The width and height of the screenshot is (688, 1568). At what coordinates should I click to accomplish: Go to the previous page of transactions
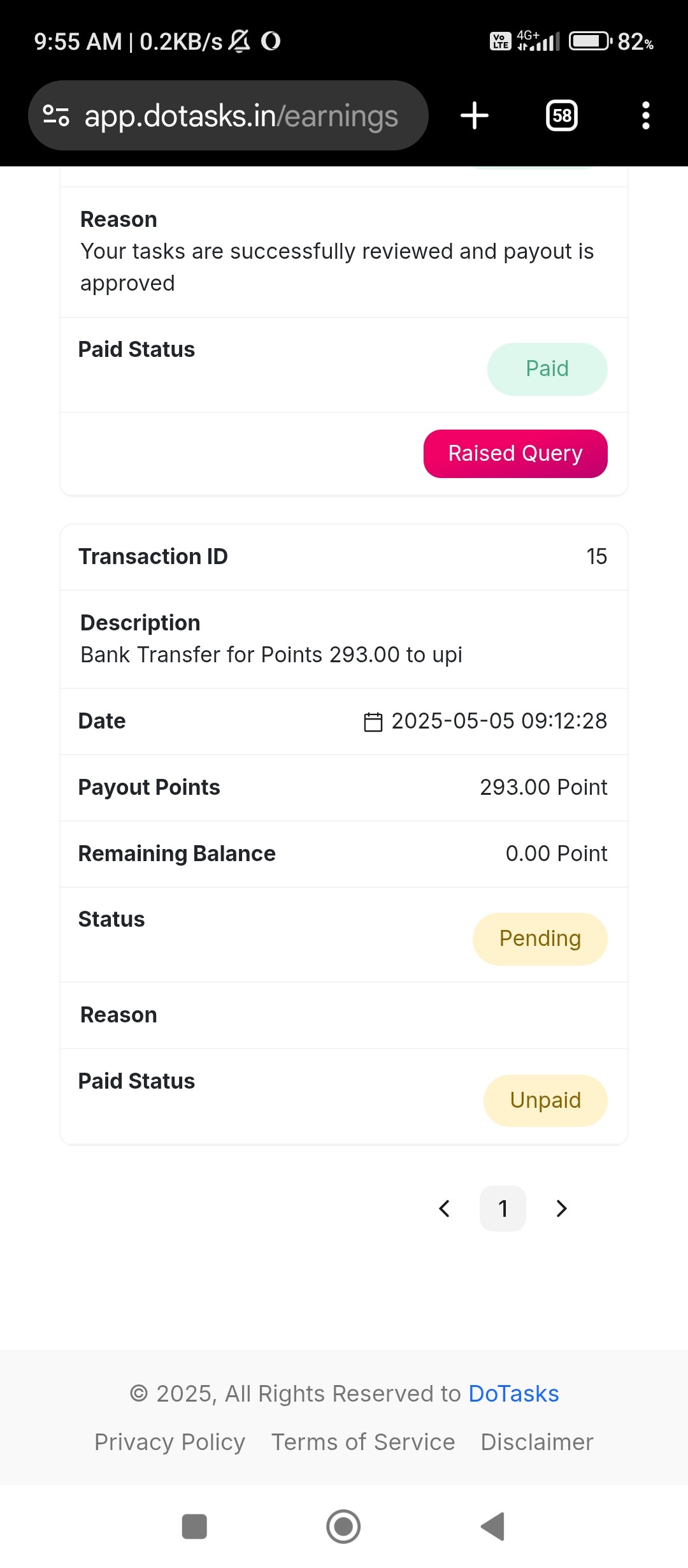(x=445, y=1209)
